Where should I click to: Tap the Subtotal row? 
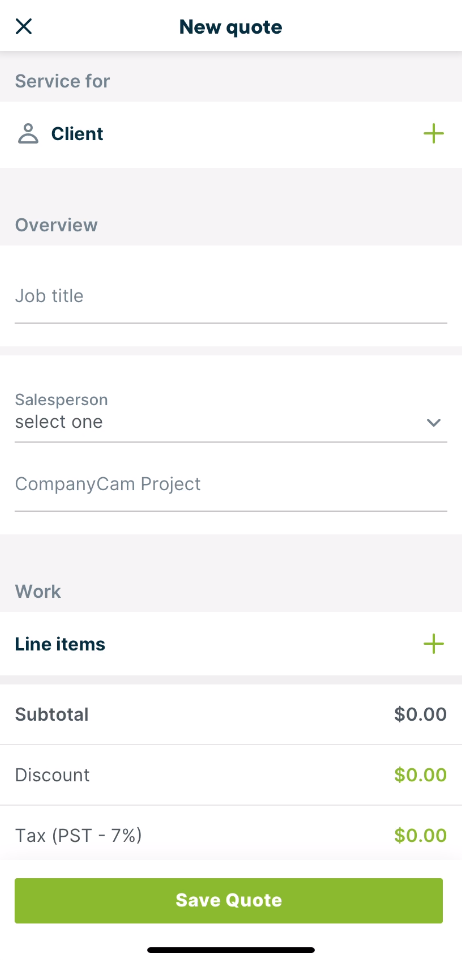(x=231, y=714)
